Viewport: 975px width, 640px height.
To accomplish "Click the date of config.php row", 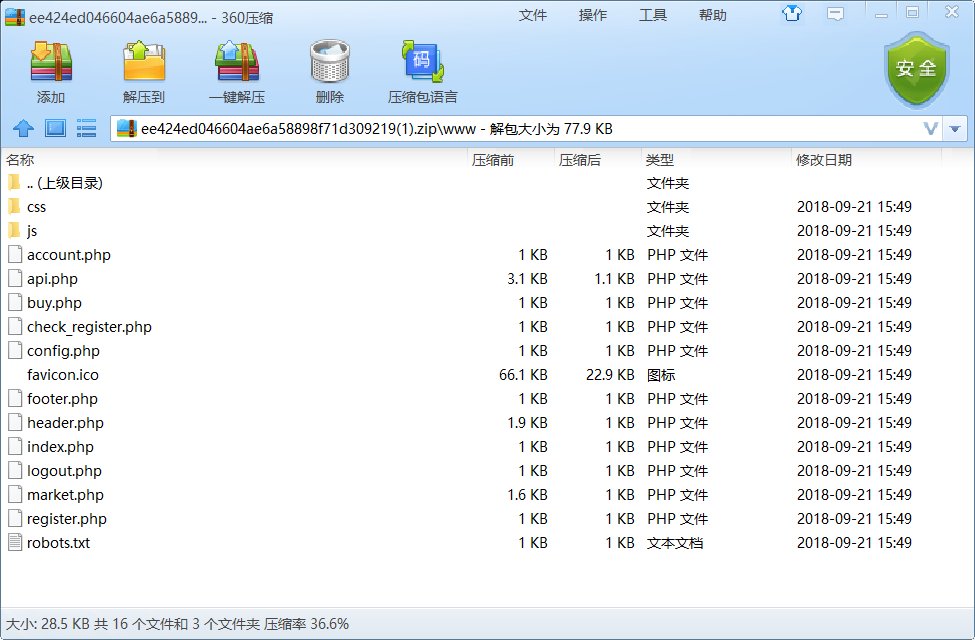I will 854,351.
